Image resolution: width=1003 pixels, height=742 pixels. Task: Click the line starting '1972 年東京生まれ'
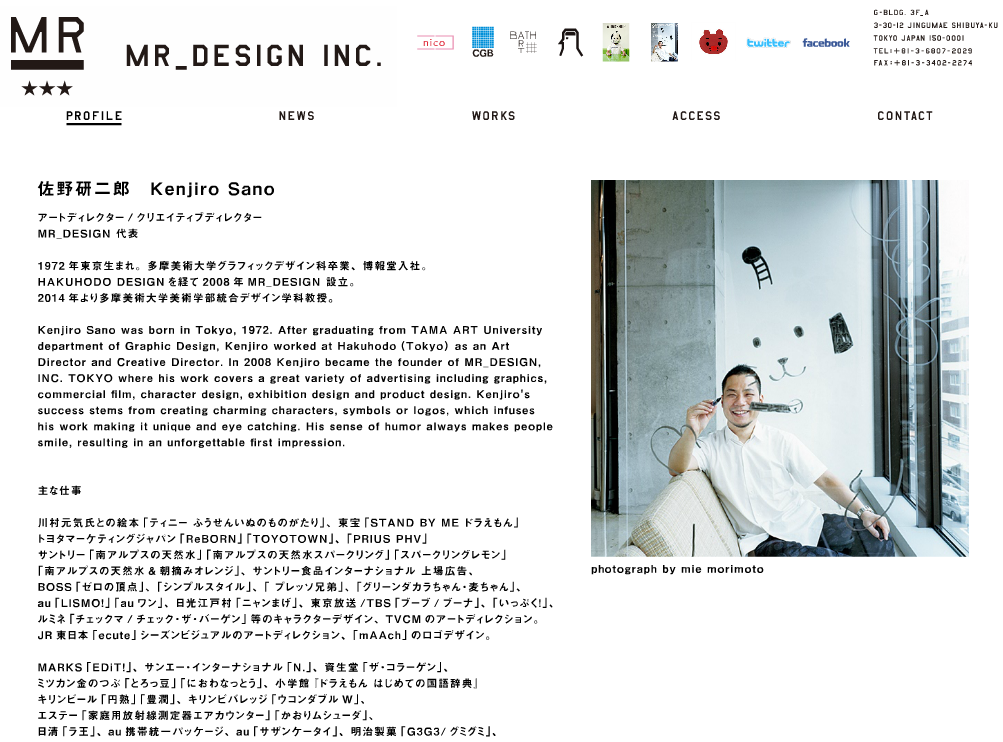[233, 265]
